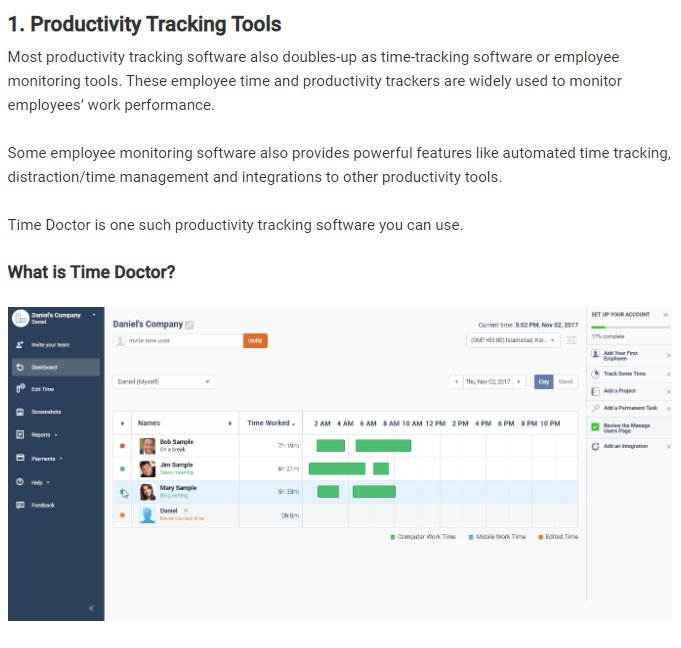
Task: Click Add a Permanent Task step
Action: click(x=627, y=408)
